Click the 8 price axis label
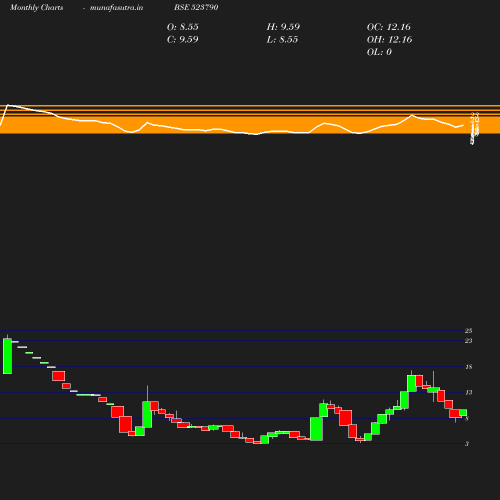The height and width of the screenshot is (500, 500). click(467, 418)
